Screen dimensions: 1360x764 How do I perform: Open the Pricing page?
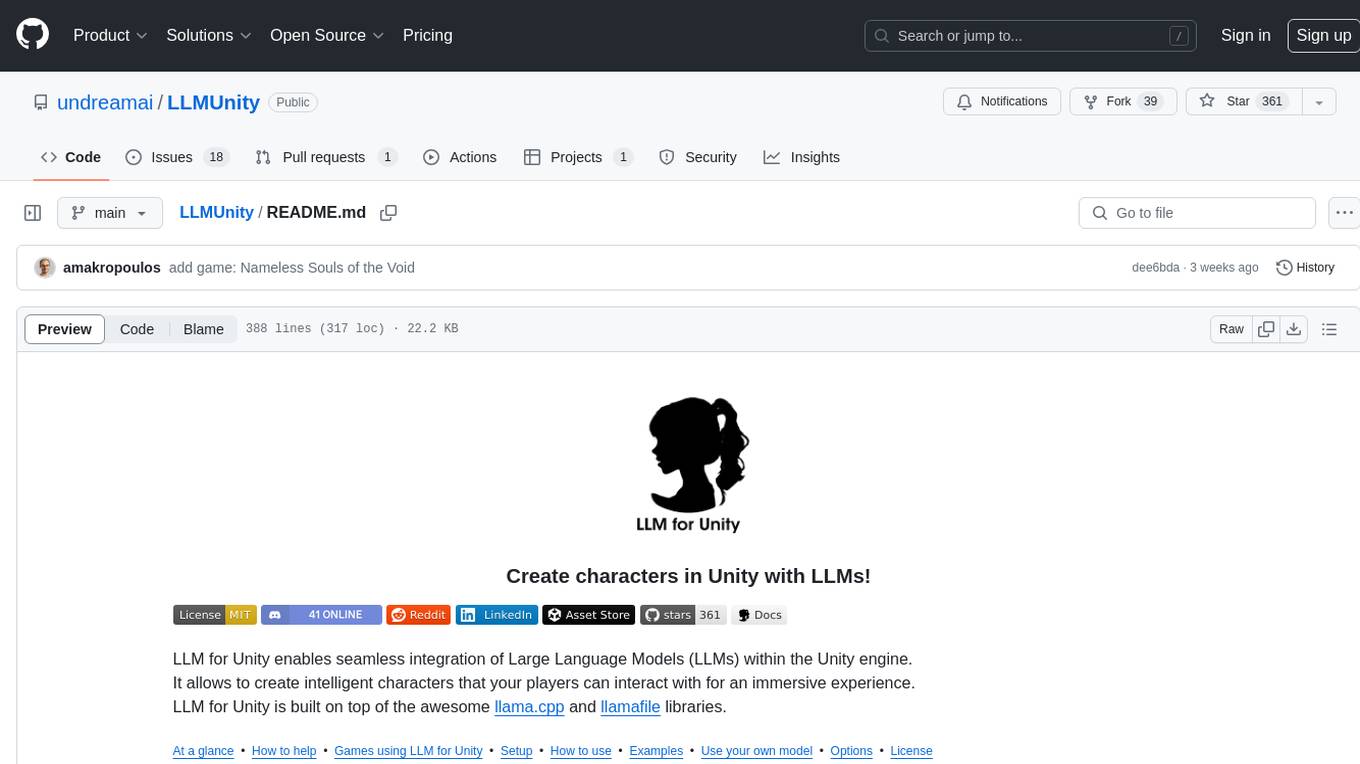point(427,35)
